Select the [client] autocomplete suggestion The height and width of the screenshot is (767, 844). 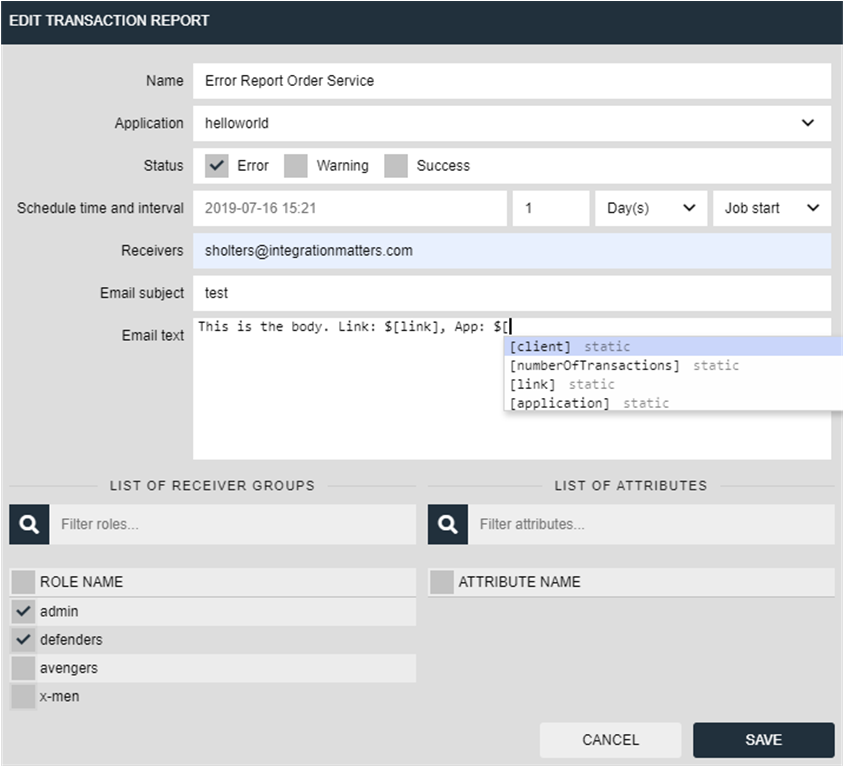673,347
